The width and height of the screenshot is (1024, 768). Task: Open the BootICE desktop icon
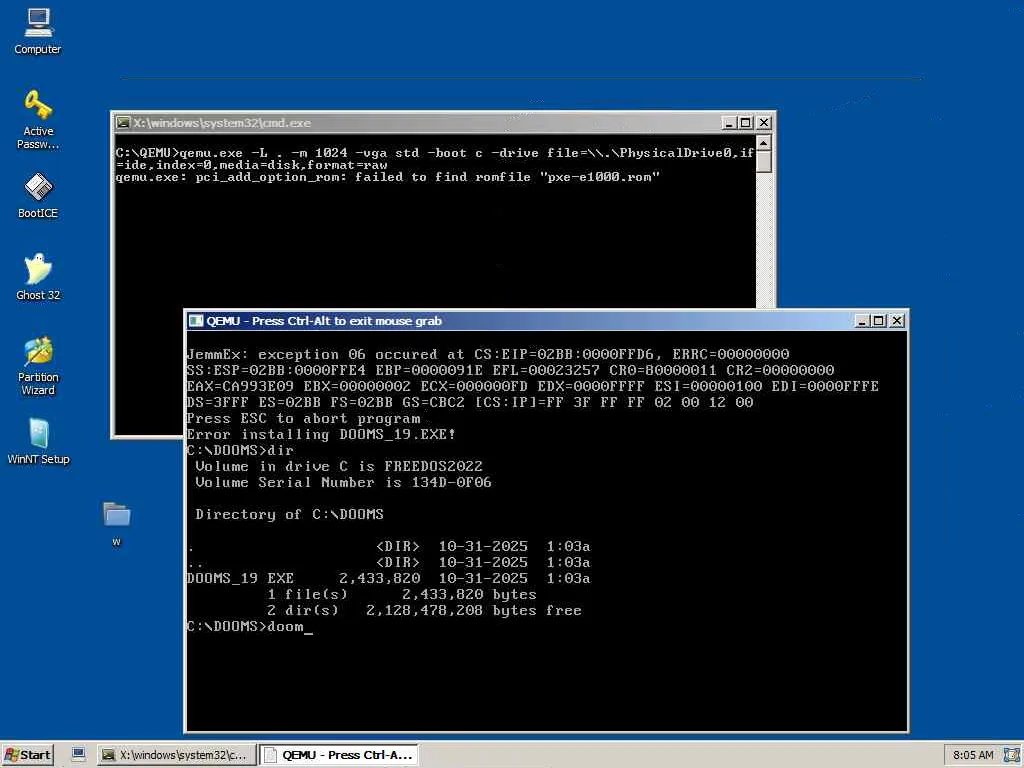tap(38, 196)
